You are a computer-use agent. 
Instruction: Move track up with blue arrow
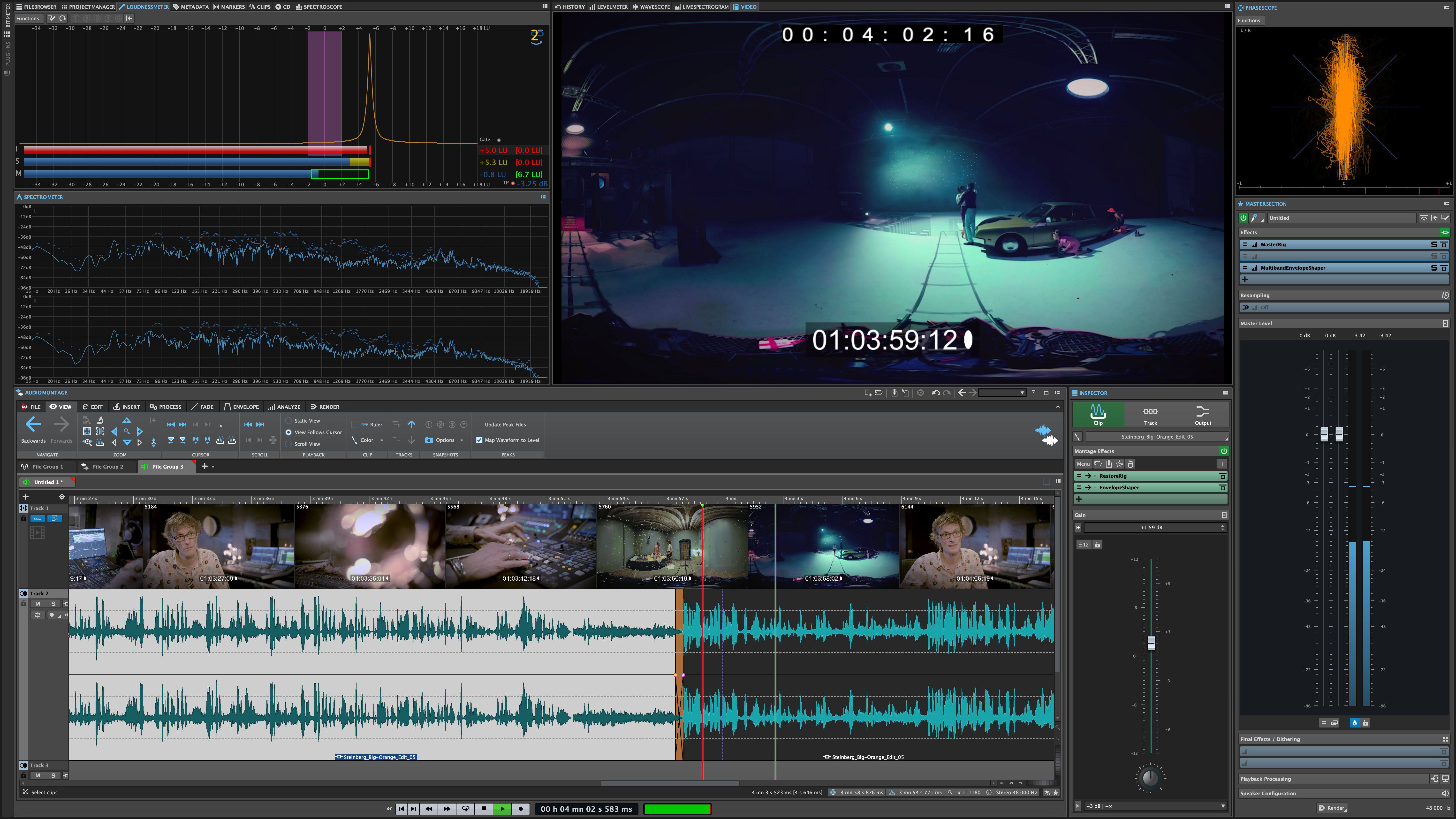click(x=411, y=424)
